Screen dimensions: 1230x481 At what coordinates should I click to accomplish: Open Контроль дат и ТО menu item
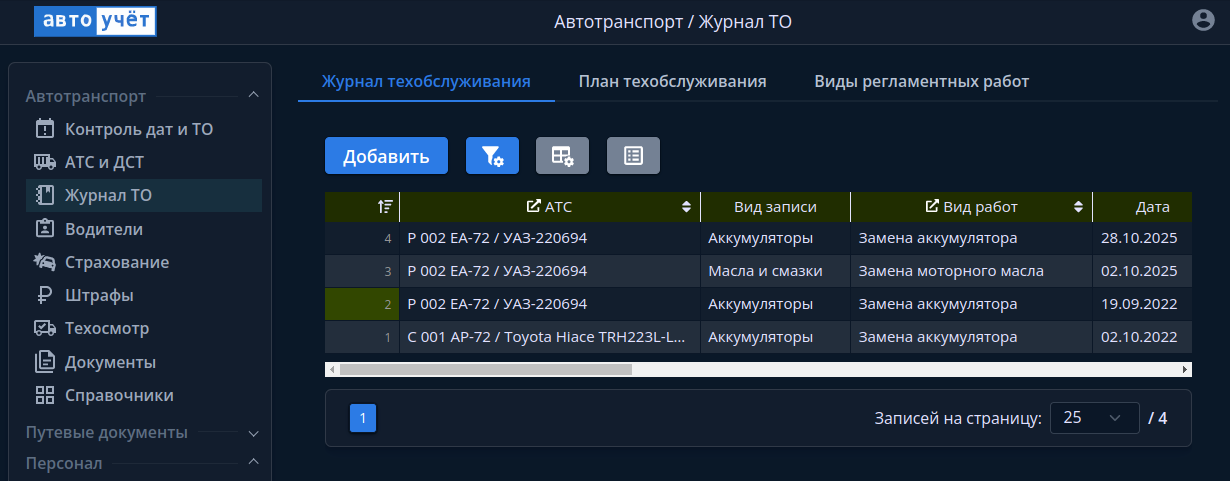point(144,129)
